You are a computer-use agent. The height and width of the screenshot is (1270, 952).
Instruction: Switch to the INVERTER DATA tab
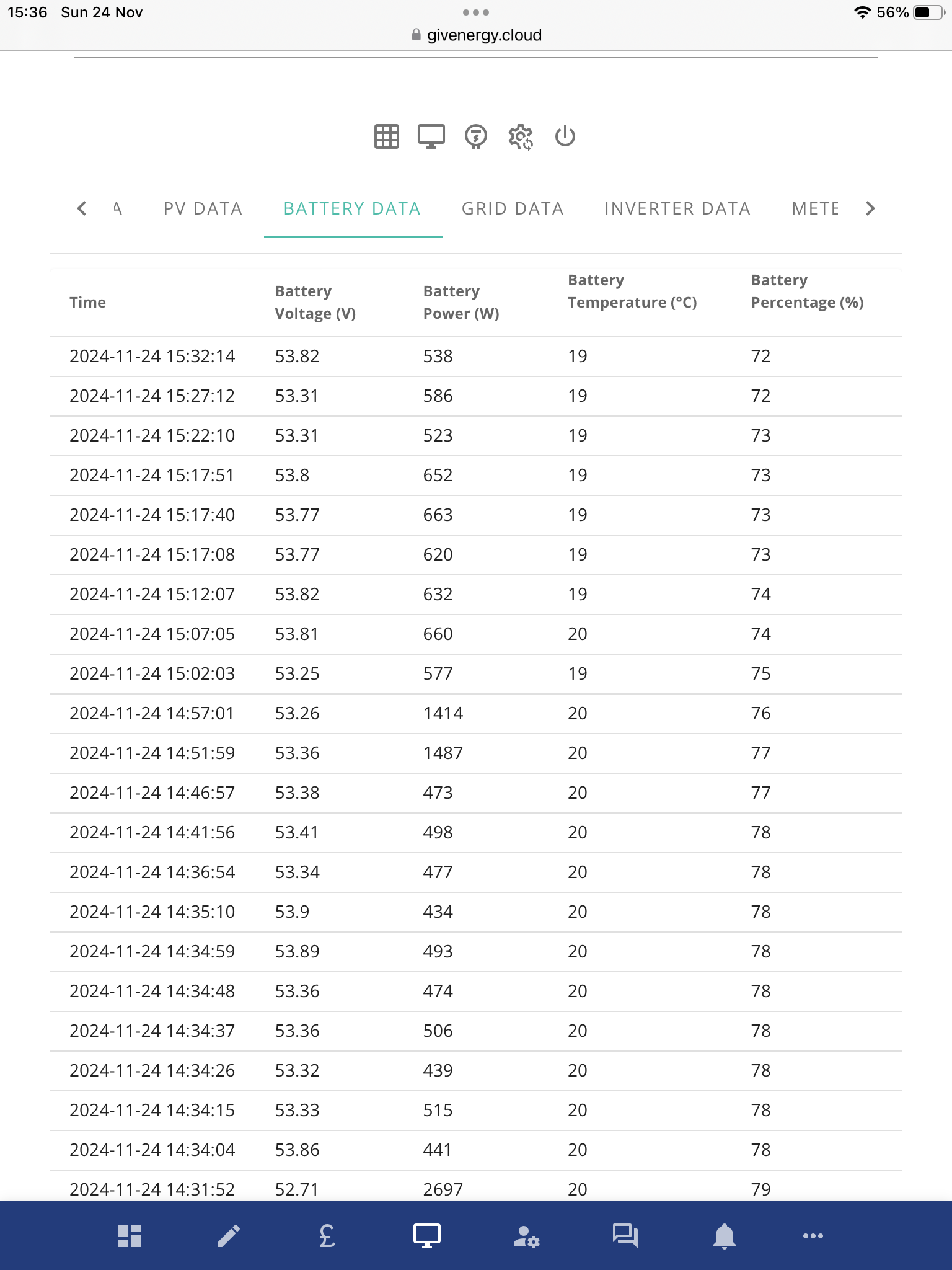coord(677,209)
